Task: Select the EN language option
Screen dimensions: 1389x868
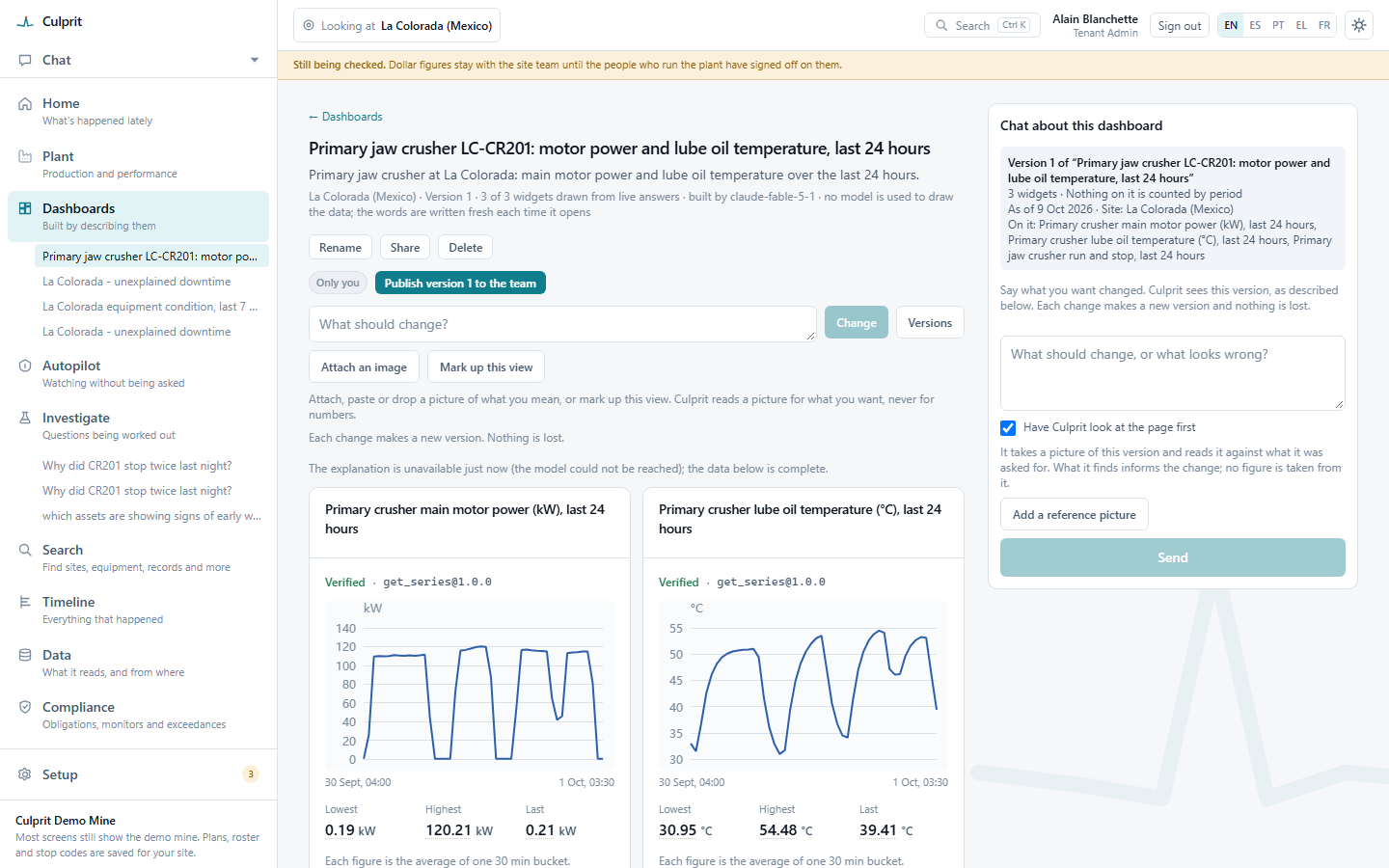Action: 1231,26
